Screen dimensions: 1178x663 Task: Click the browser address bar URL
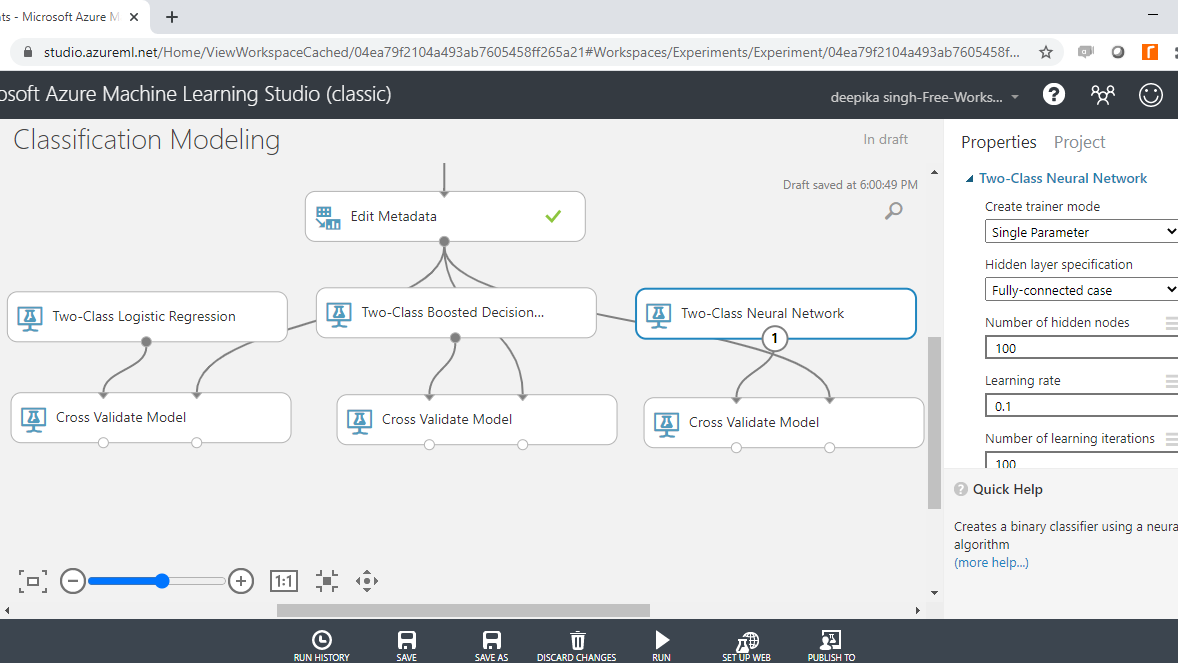point(531,52)
